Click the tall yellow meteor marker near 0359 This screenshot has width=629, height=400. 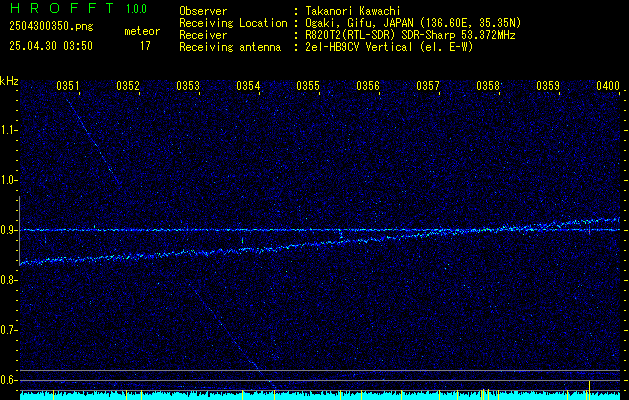[x=589, y=389]
